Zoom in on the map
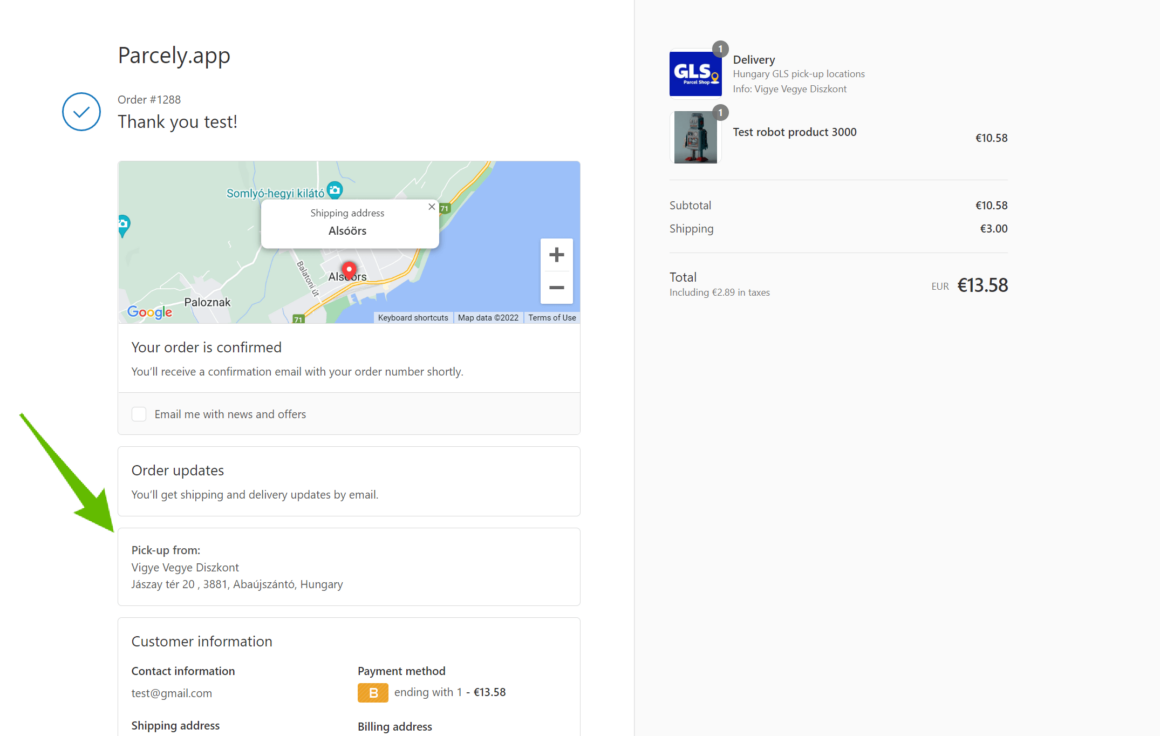The height and width of the screenshot is (736, 1160). click(x=556, y=255)
